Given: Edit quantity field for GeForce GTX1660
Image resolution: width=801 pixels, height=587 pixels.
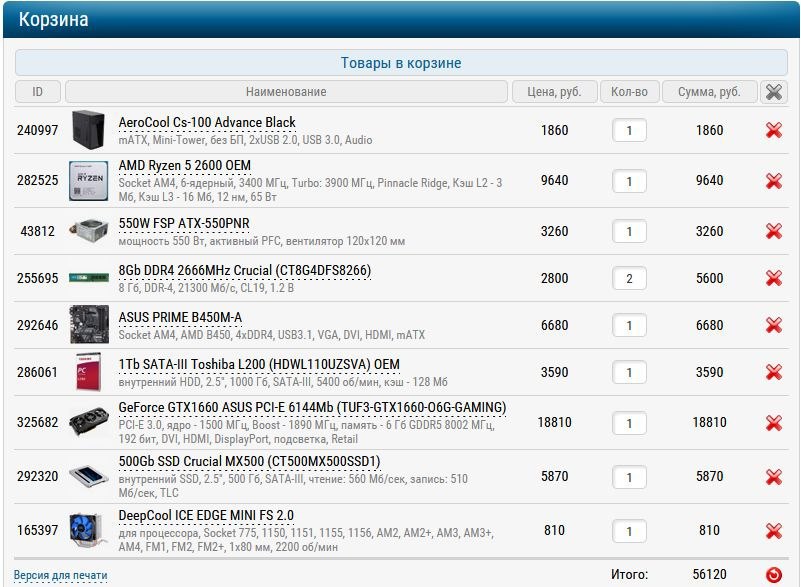Looking at the screenshot, I should click(629, 423).
